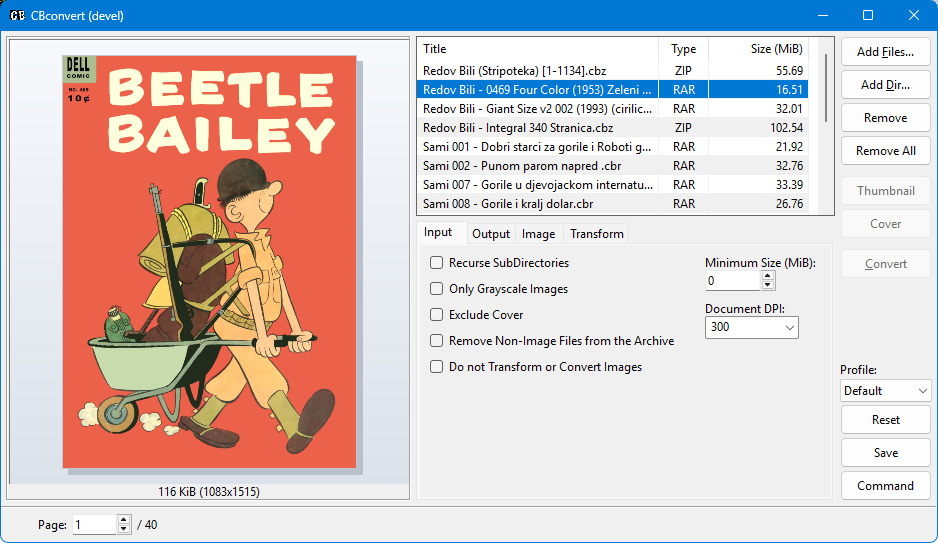Expand the Profile dropdown showing Default
The image size is (938, 543).
coord(885,391)
